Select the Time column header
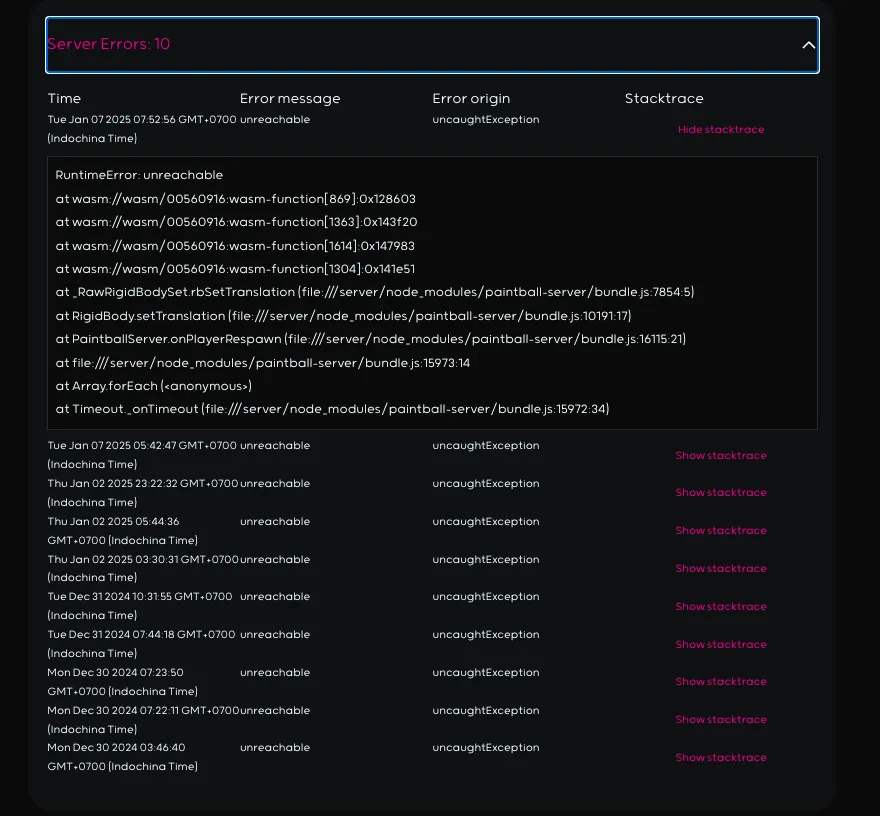Viewport: 880px width, 816px height. (64, 98)
